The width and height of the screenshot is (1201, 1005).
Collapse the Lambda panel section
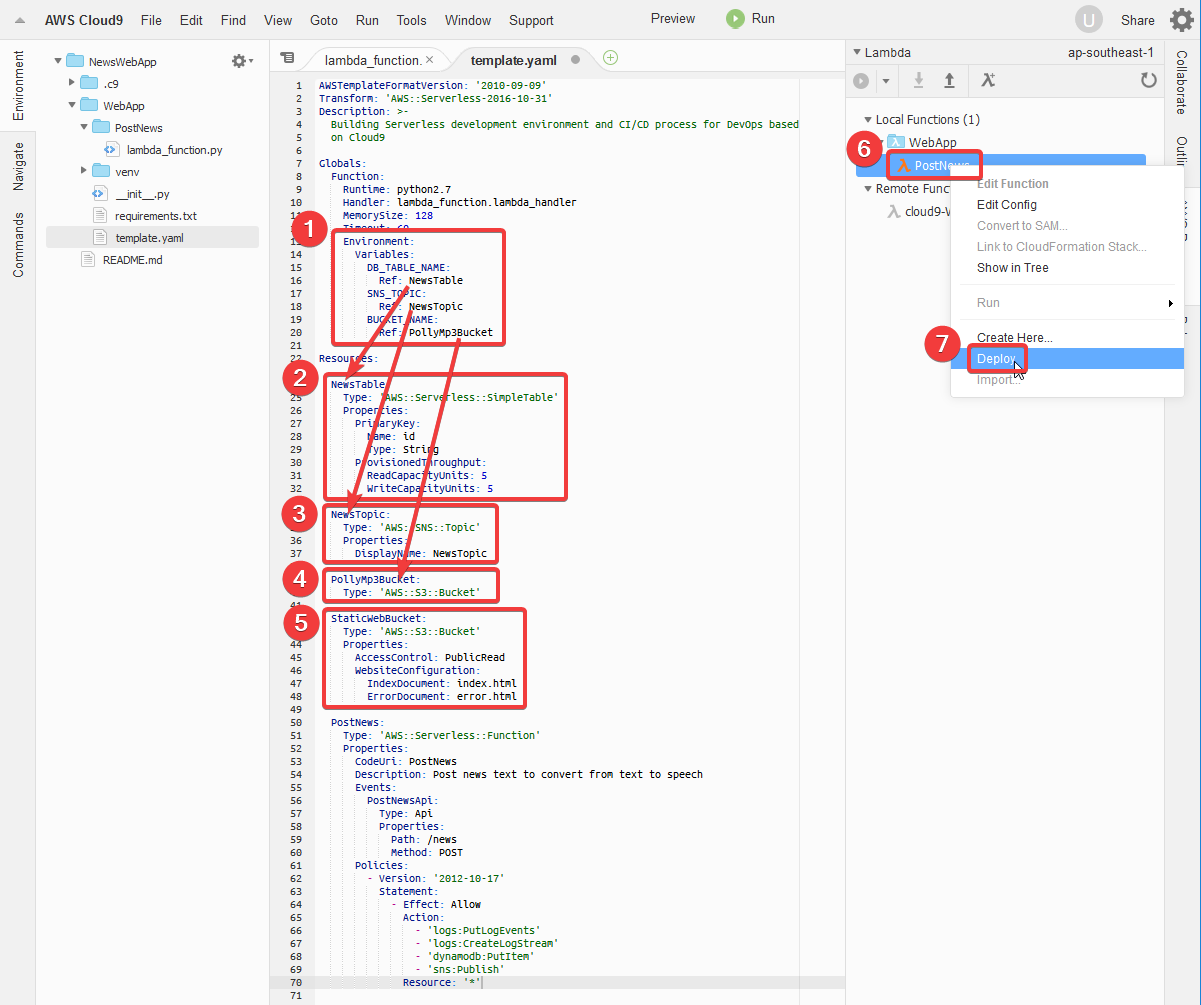pos(856,52)
